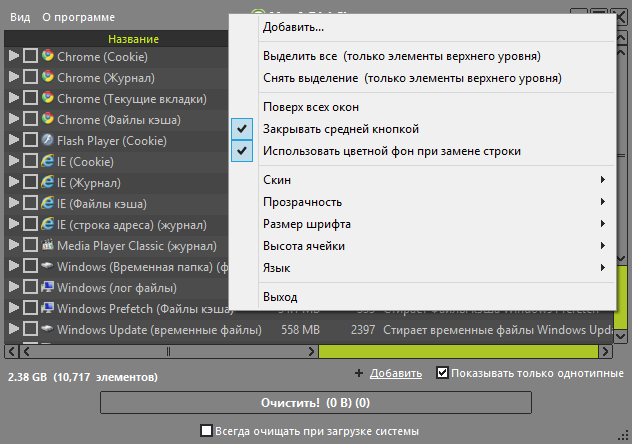Click the plus icon beside Добавить link
633x445 pixels.
coord(358,373)
